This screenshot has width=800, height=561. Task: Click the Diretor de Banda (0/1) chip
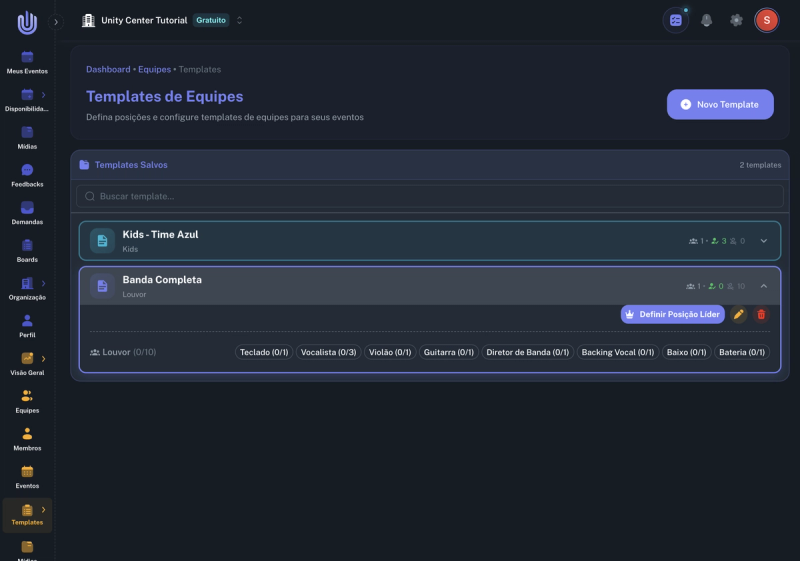point(528,352)
